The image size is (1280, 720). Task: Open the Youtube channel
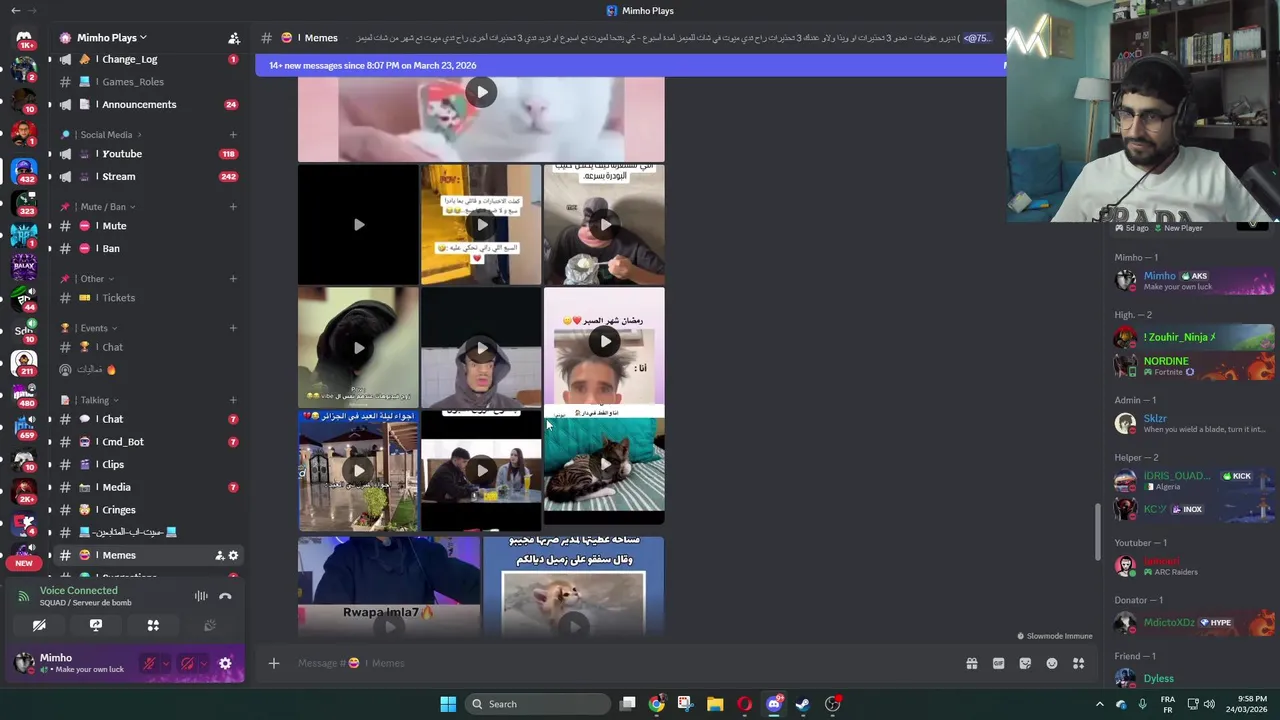[x=148, y=154]
